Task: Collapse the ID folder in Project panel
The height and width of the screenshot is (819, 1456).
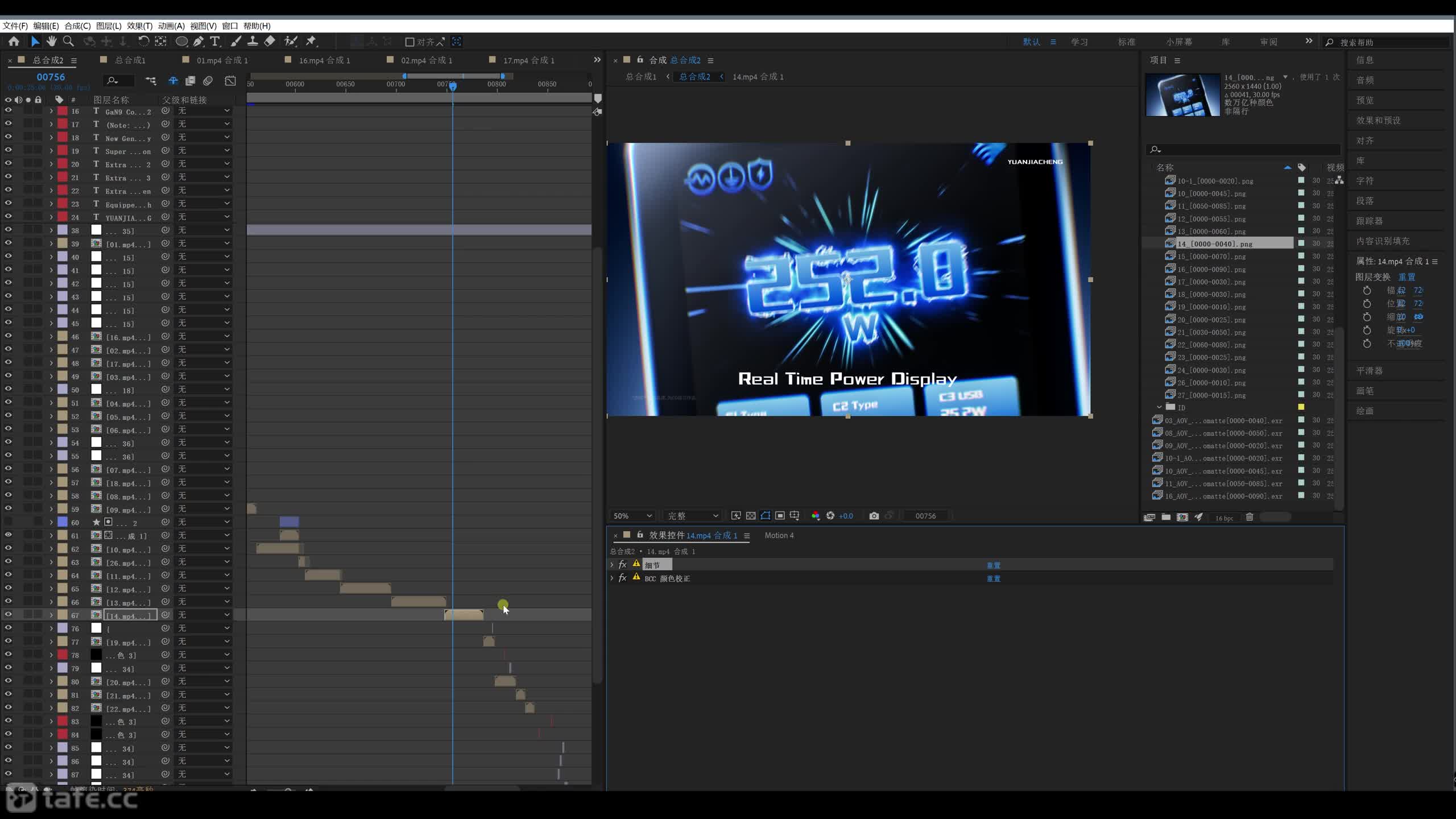Action: [x=1159, y=407]
